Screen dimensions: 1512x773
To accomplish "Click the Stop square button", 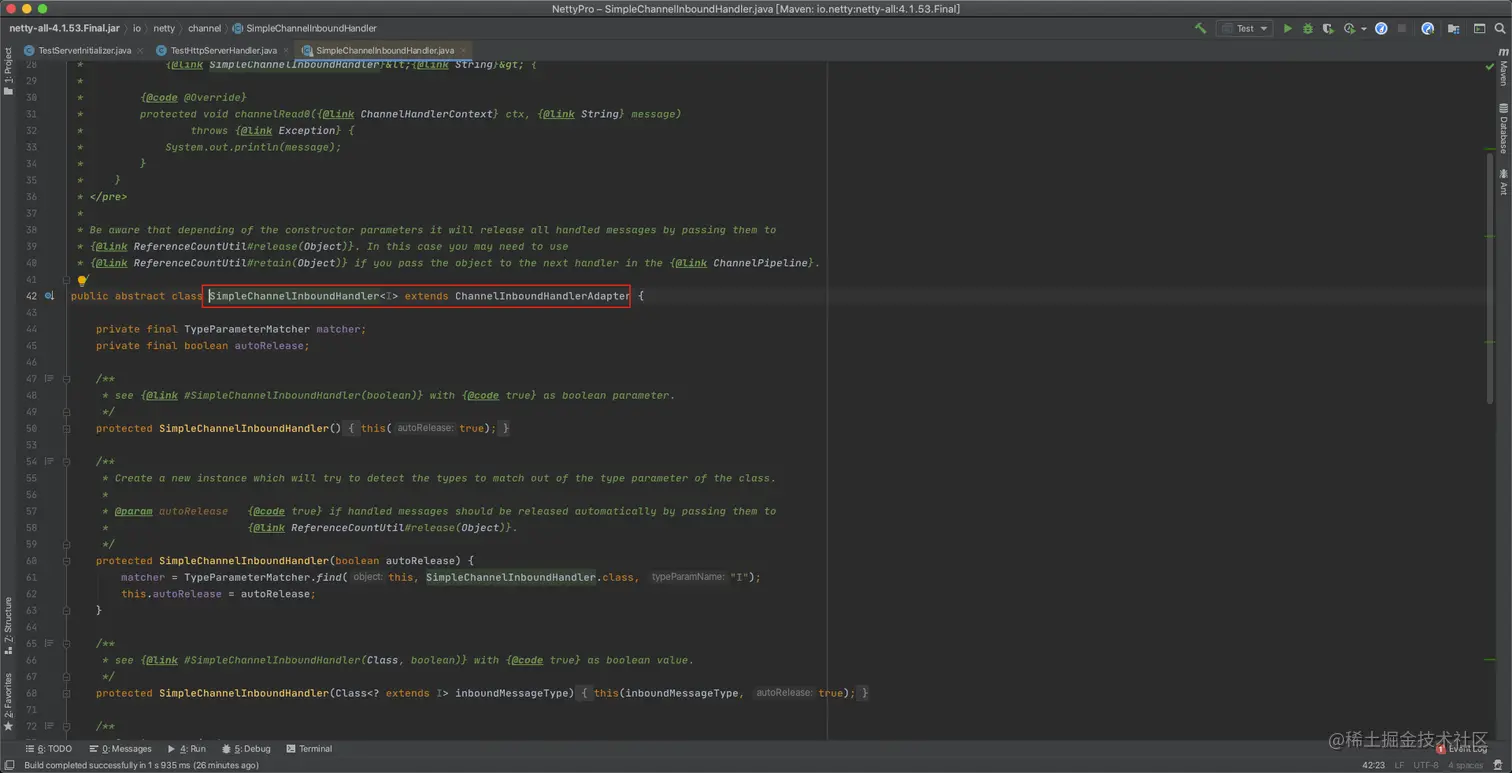I will coord(1402,29).
